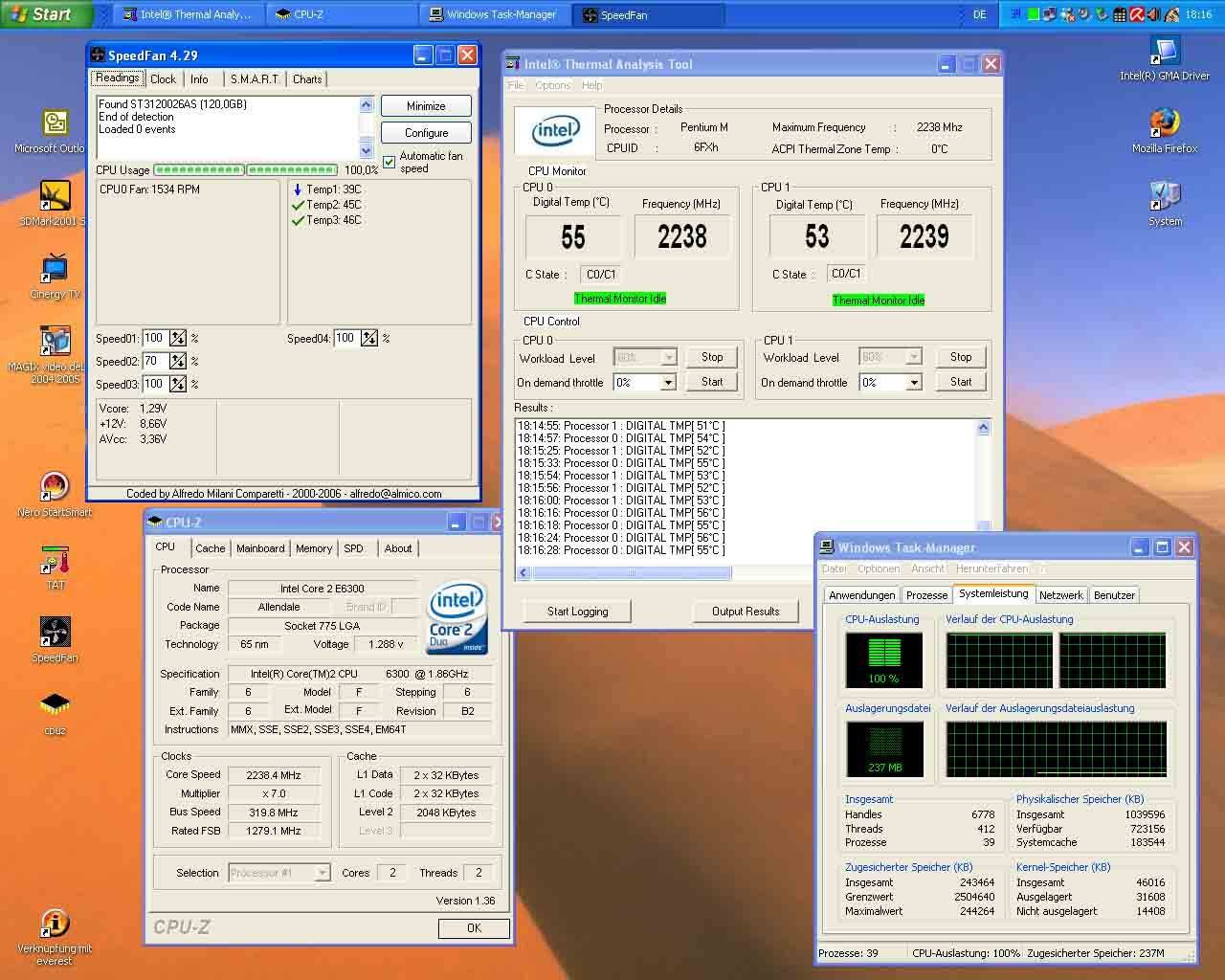1225x980 pixels.
Task: Click the Intel logo in Thermal Analysis Tool
Action: coord(556,131)
